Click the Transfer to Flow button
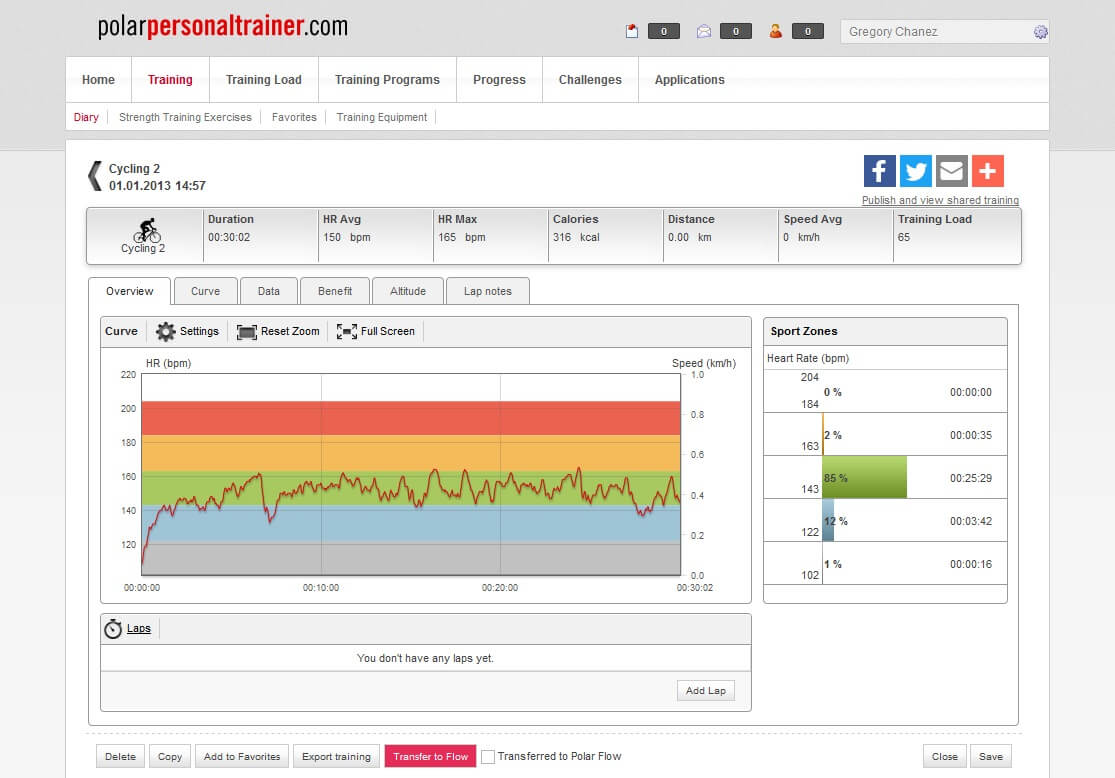This screenshot has width=1115, height=778. pyautogui.click(x=430, y=757)
